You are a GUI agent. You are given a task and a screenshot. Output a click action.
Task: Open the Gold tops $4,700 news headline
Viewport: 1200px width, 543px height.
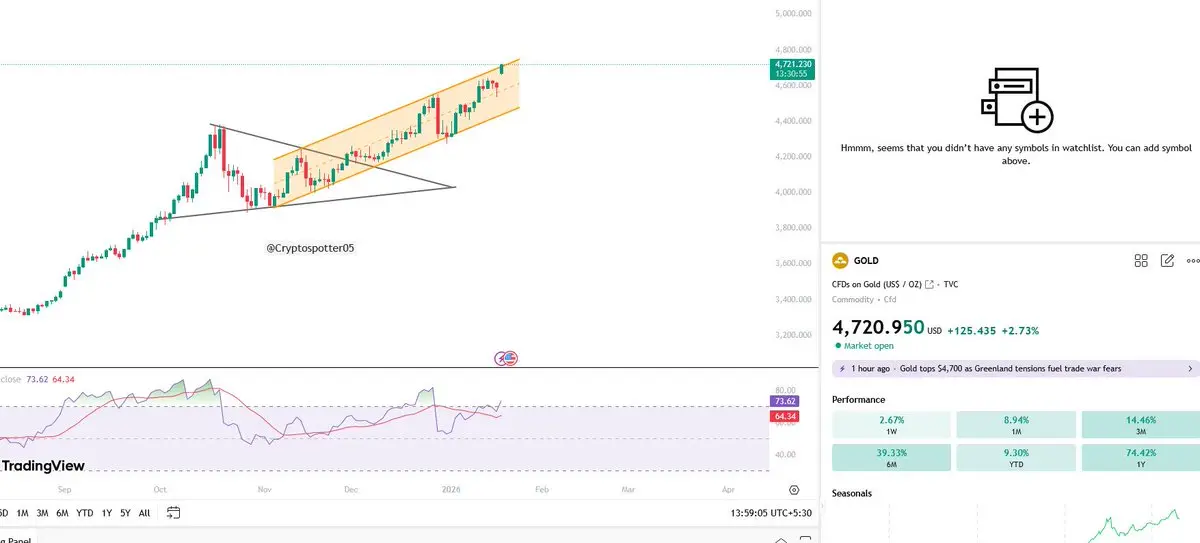[x=1011, y=369]
